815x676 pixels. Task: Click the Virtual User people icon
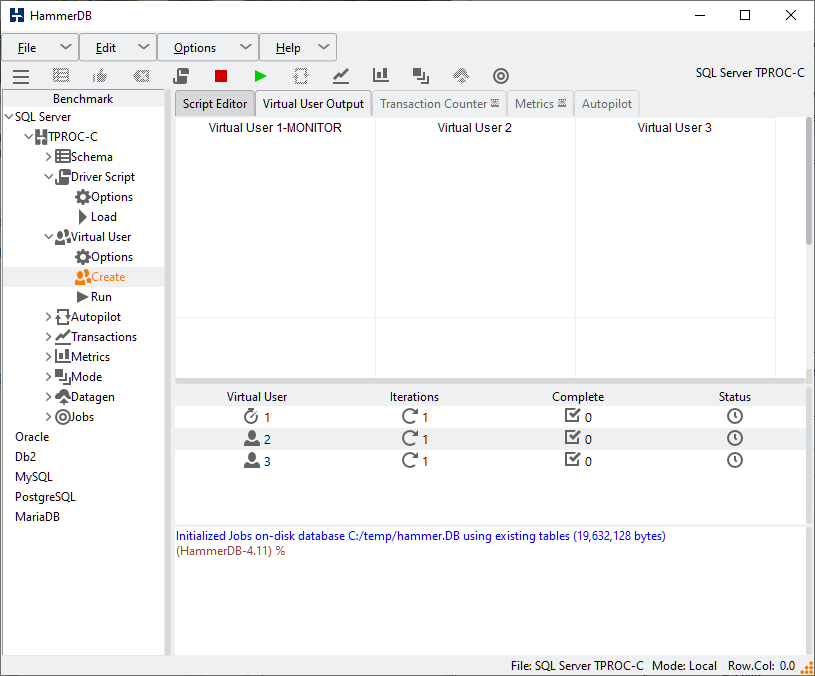point(63,237)
